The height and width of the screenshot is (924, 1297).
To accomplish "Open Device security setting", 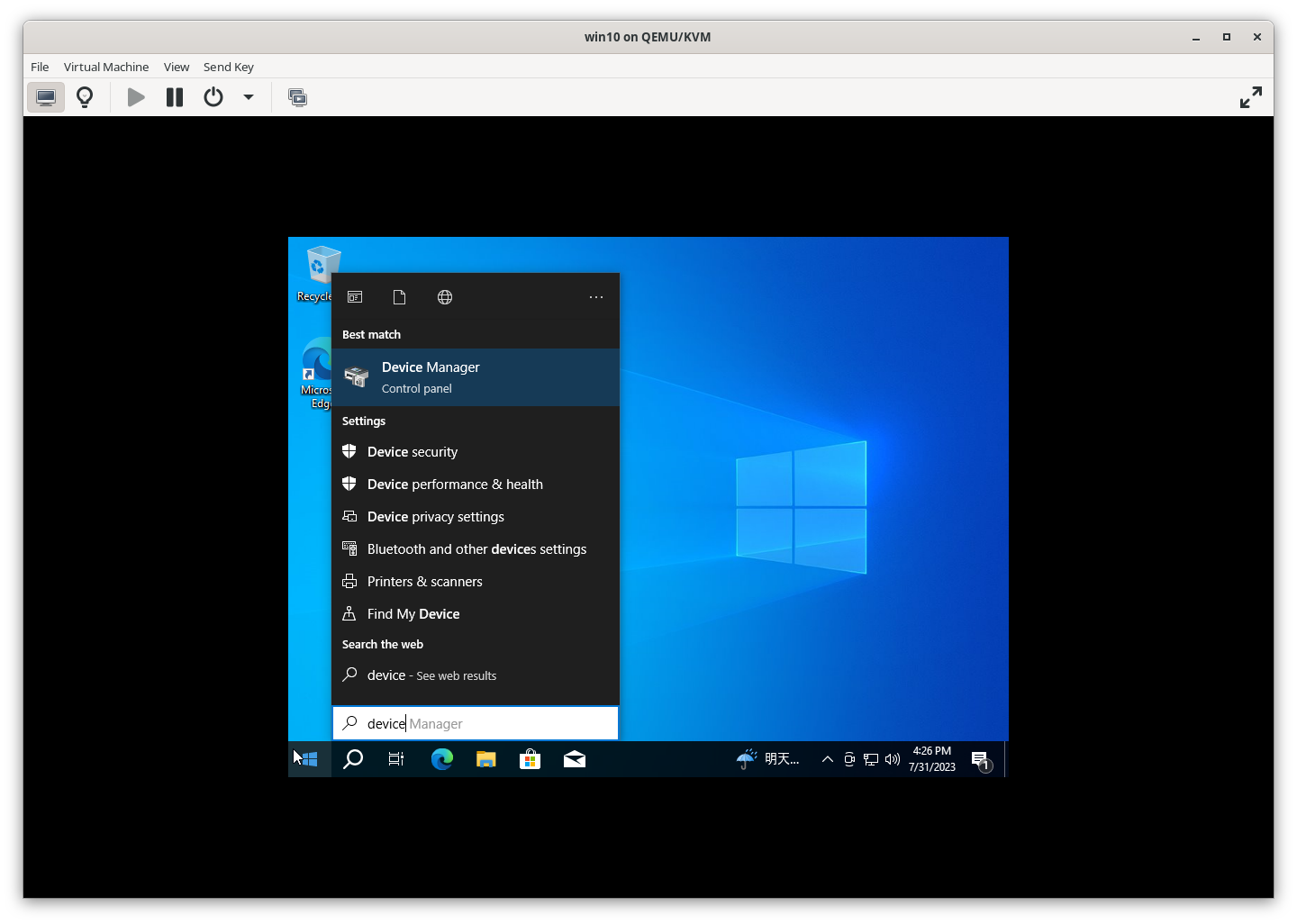I will (476, 452).
